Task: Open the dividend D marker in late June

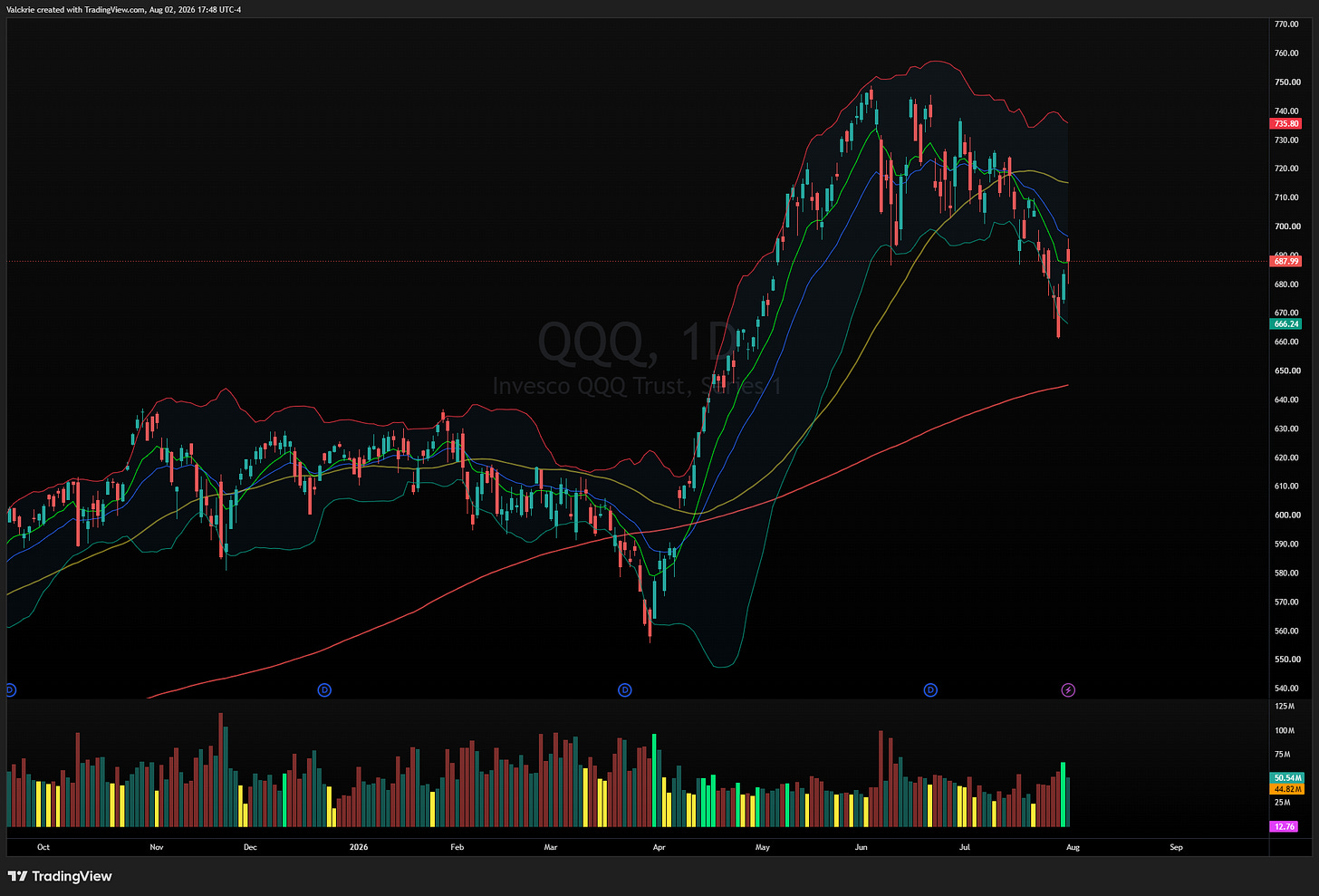Action: tap(930, 690)
